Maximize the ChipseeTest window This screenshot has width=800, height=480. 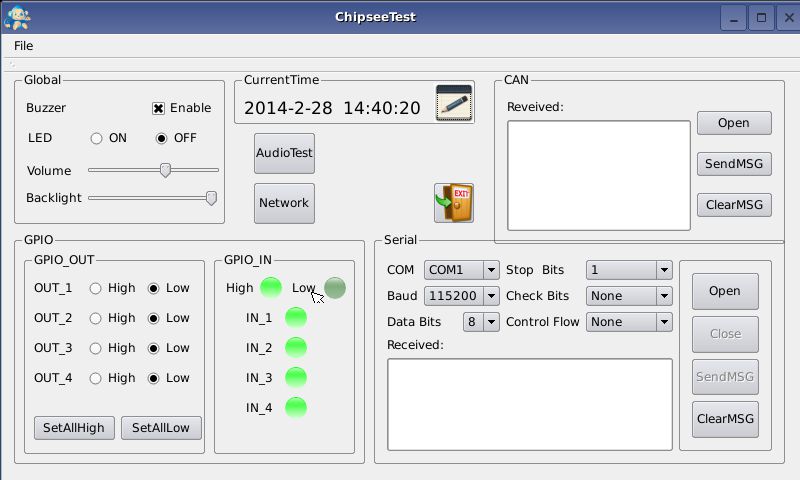pyautogui.click(x=761, y=18)
